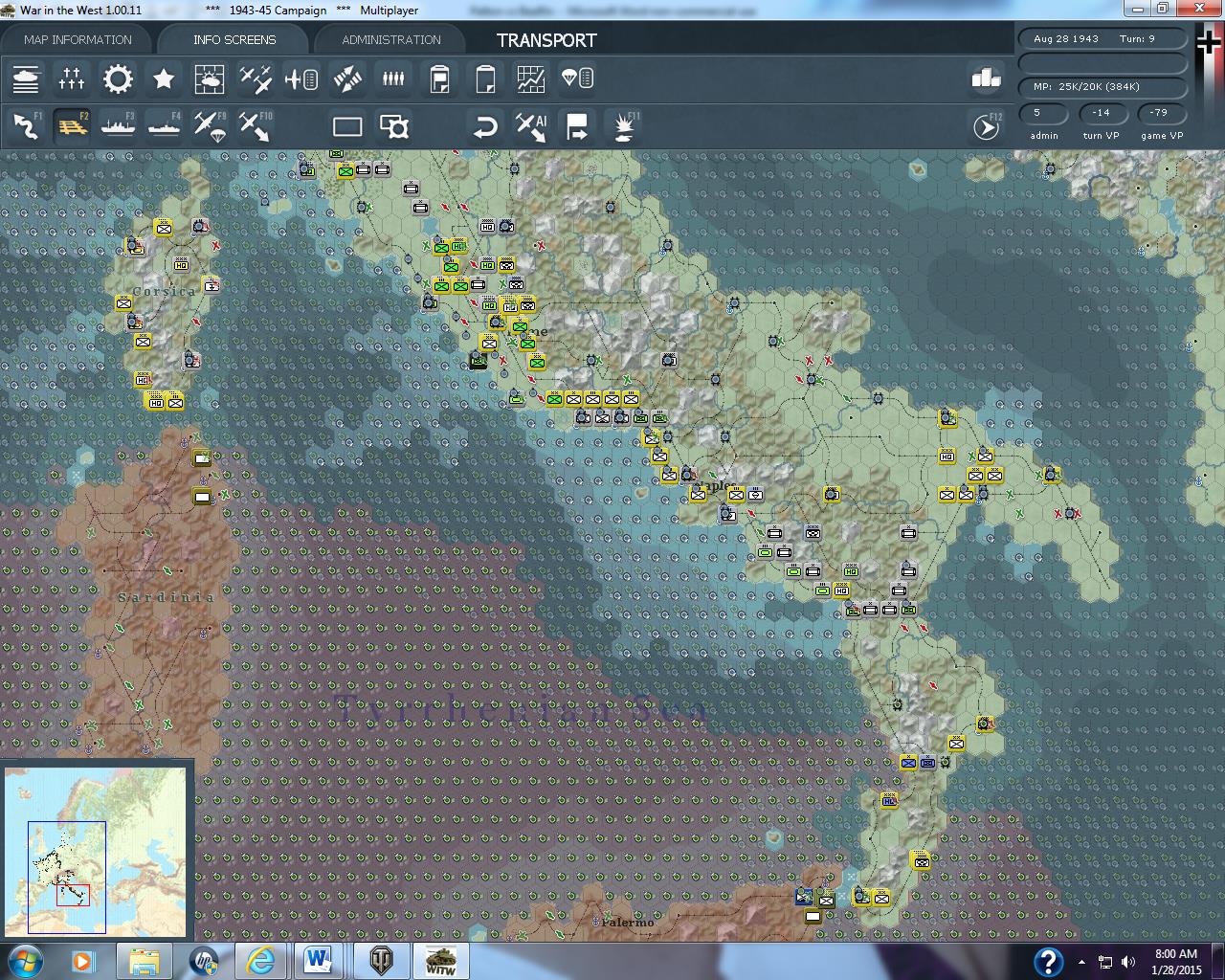
Task: Switch to the Info Screens tab
Action: click(234, 39)
